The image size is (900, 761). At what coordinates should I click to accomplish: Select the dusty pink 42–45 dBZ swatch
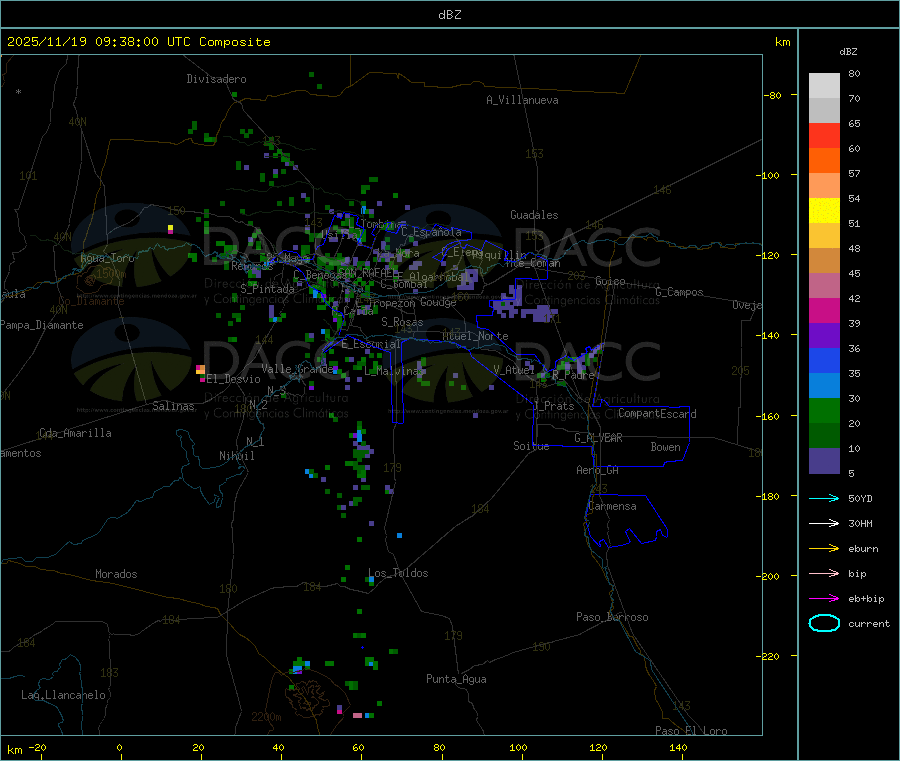click(824, 285)
